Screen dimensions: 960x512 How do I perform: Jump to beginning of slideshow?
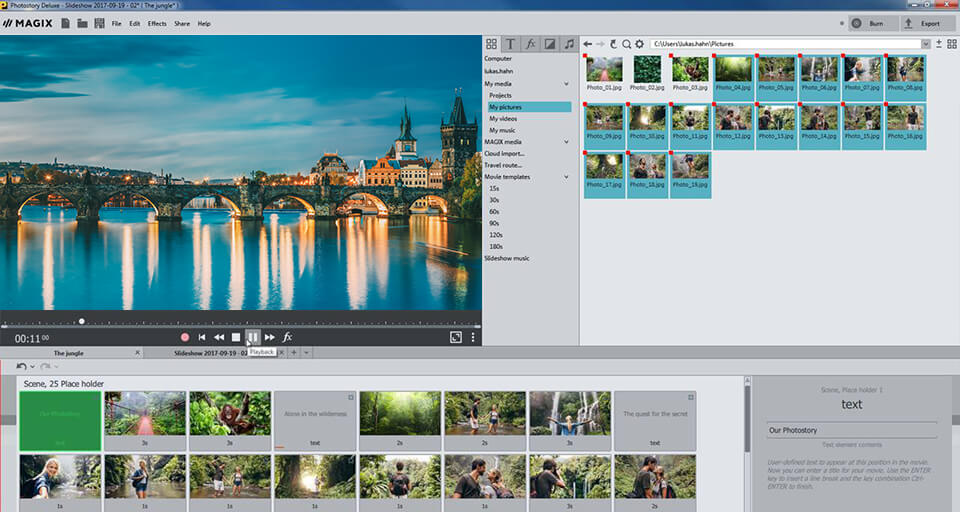pos(202,337)
